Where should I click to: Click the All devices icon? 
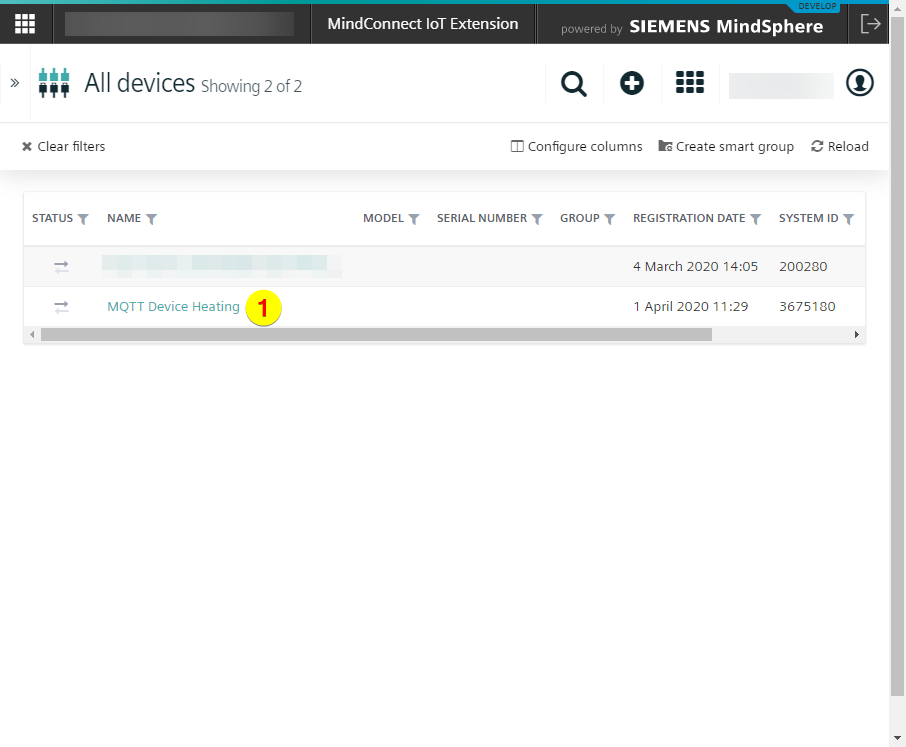click(x=54, y=83)
